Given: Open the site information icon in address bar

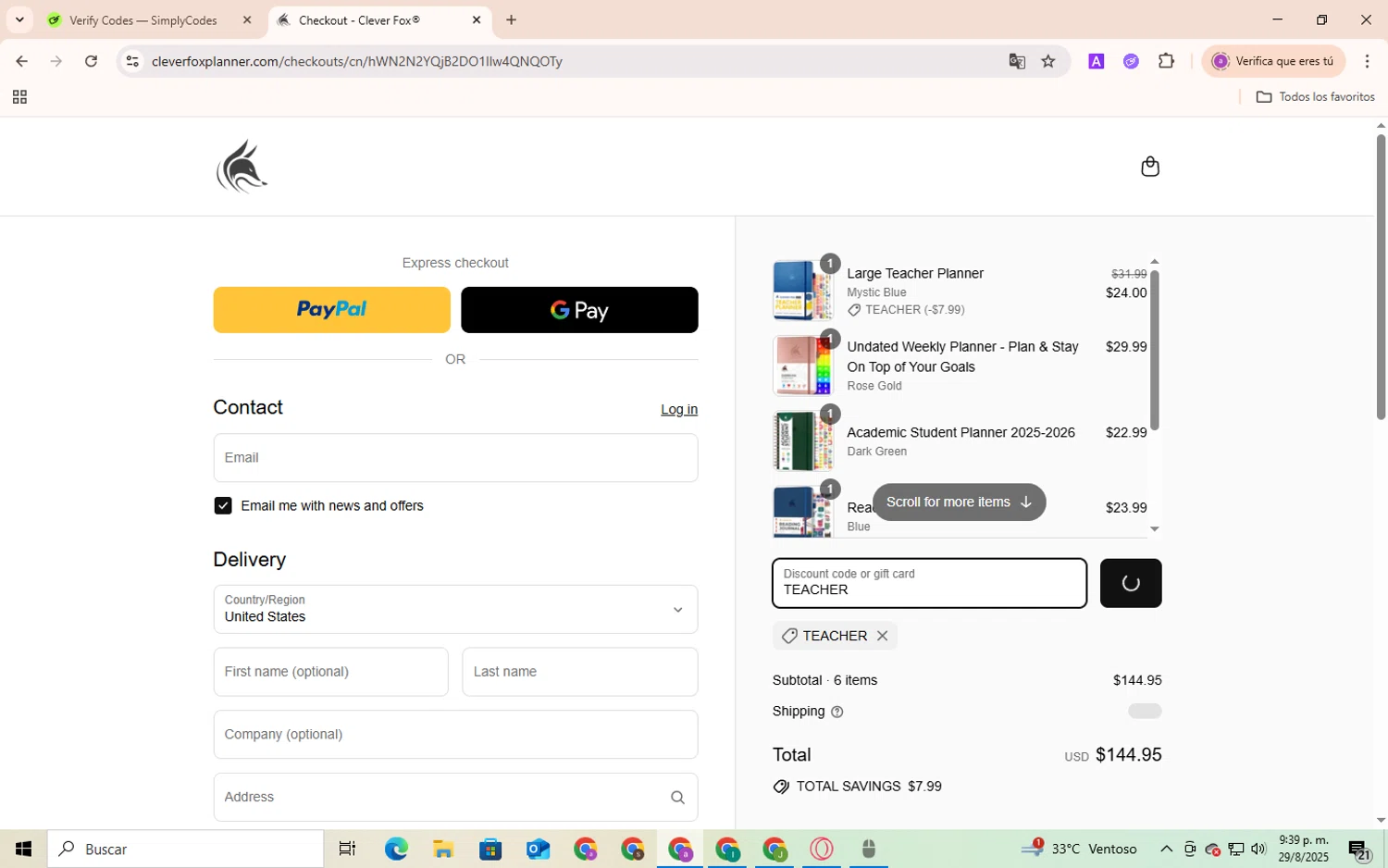Looking at the screenshot, I should point(132,61).
